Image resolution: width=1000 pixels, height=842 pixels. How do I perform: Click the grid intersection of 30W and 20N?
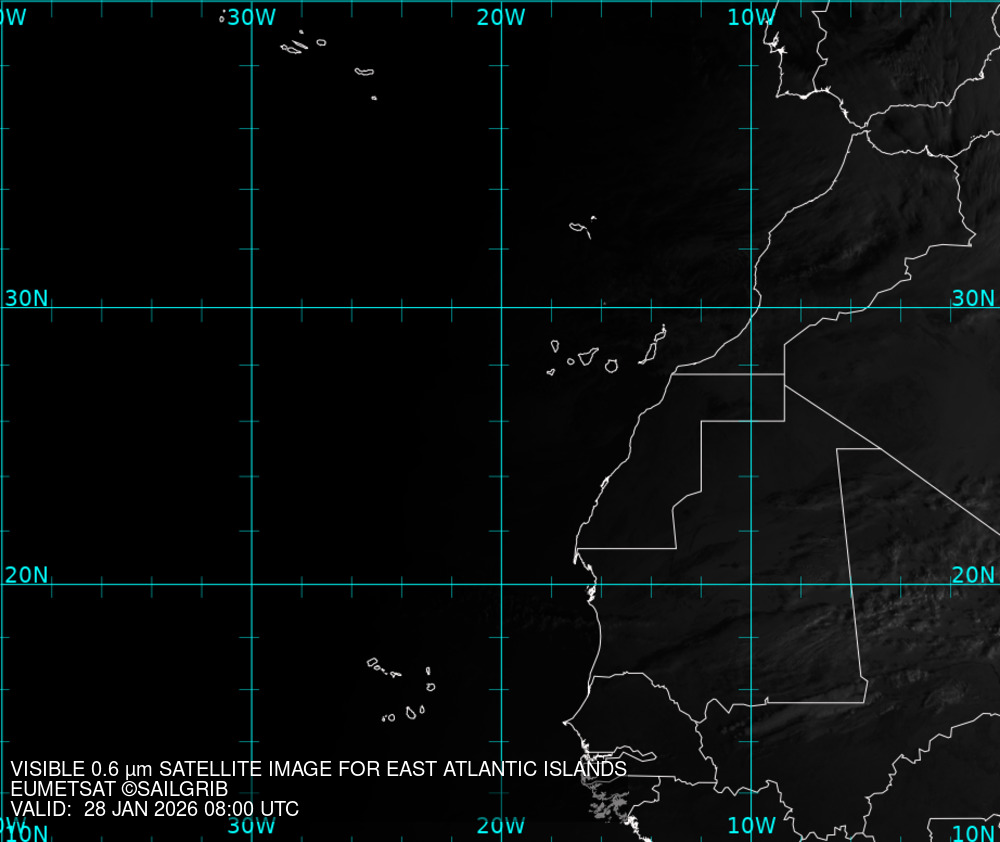pos(251,584)
